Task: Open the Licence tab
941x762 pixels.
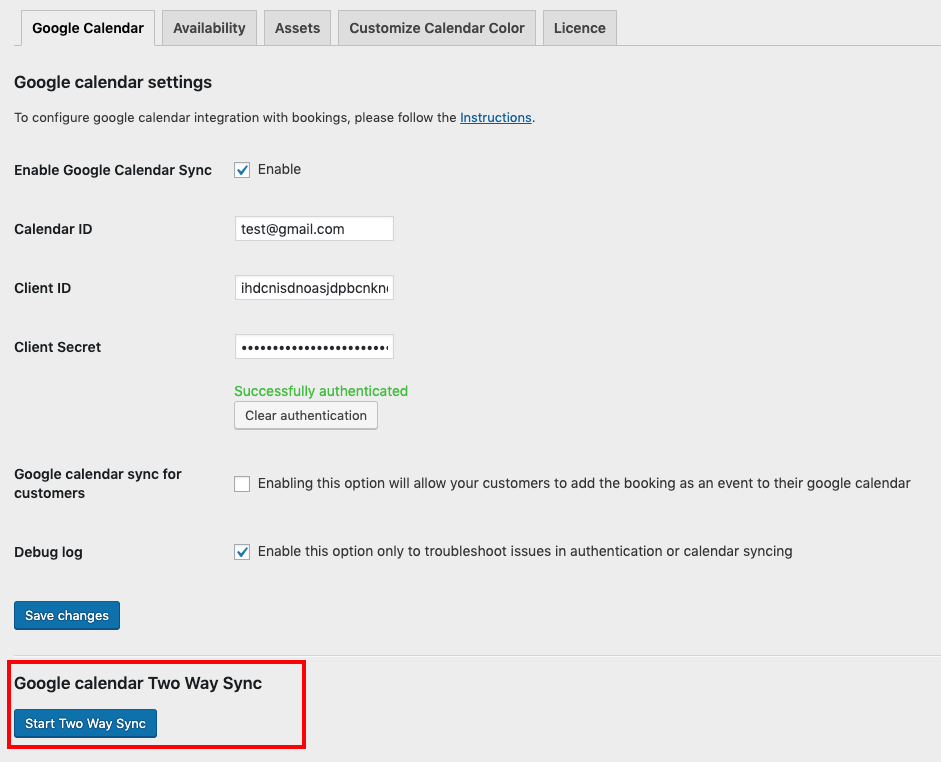Action: point(580,28)
